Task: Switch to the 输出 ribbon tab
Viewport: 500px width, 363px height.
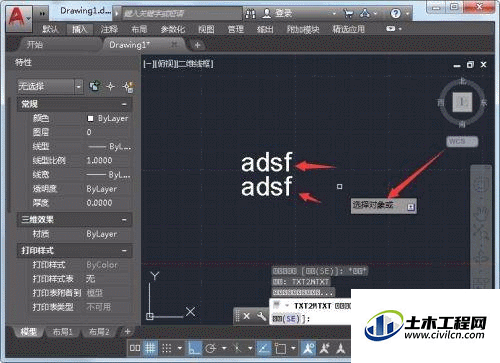Action: 265,29
